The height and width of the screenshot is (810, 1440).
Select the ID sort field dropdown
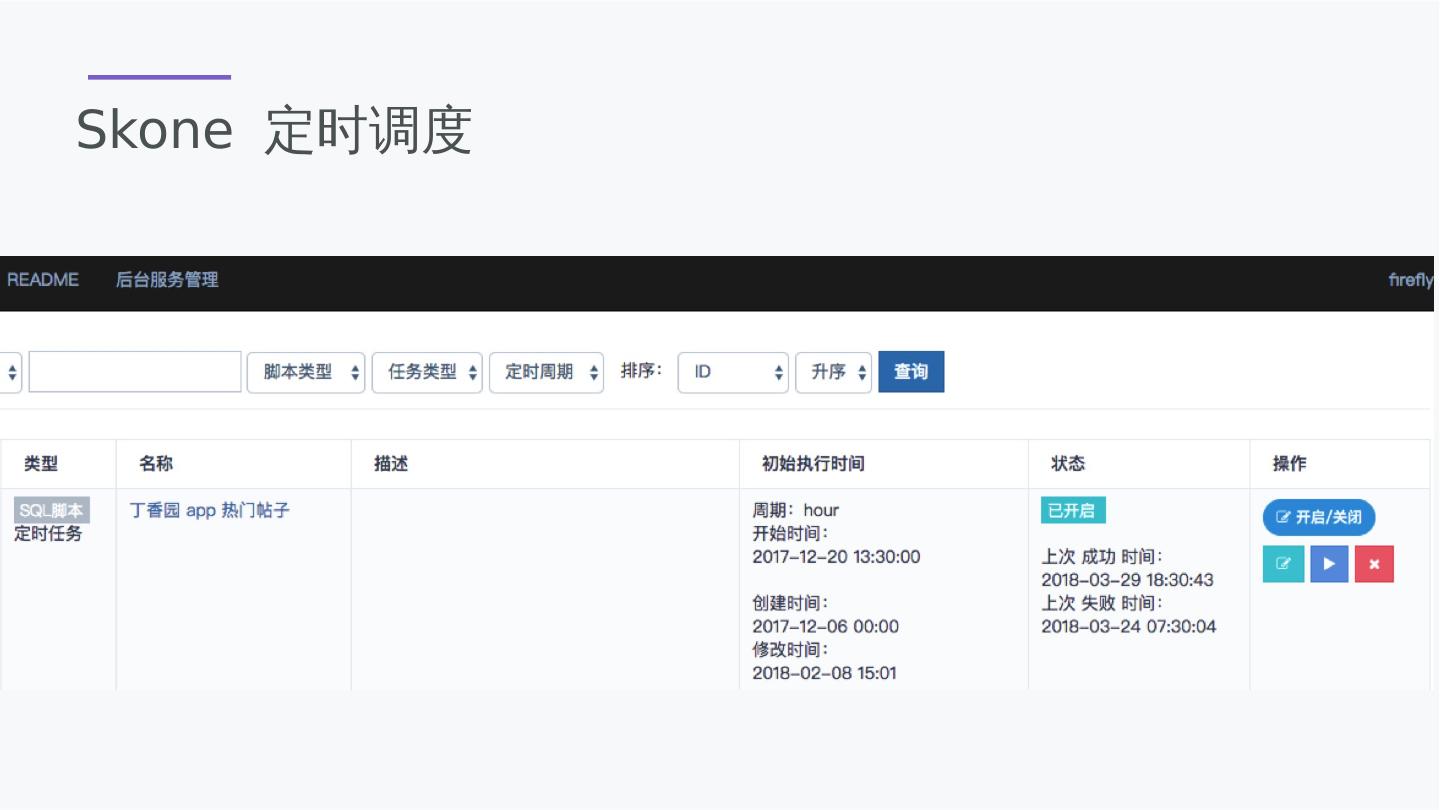pyautogui.click(x=733, y=372)
